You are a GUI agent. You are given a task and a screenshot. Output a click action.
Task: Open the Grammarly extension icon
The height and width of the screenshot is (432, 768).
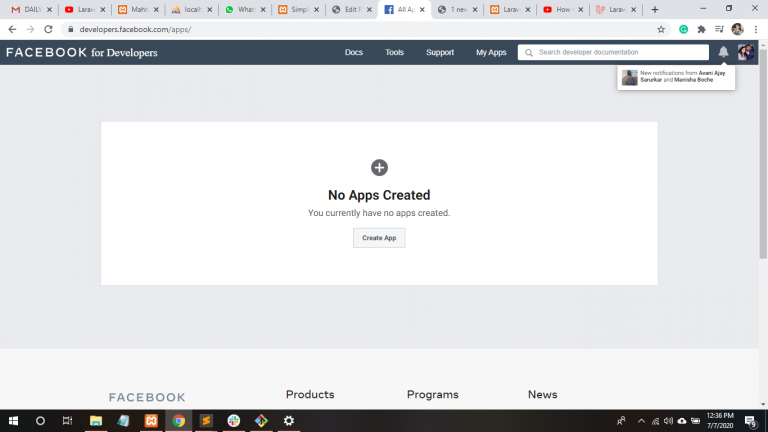(x=683, y=29)
